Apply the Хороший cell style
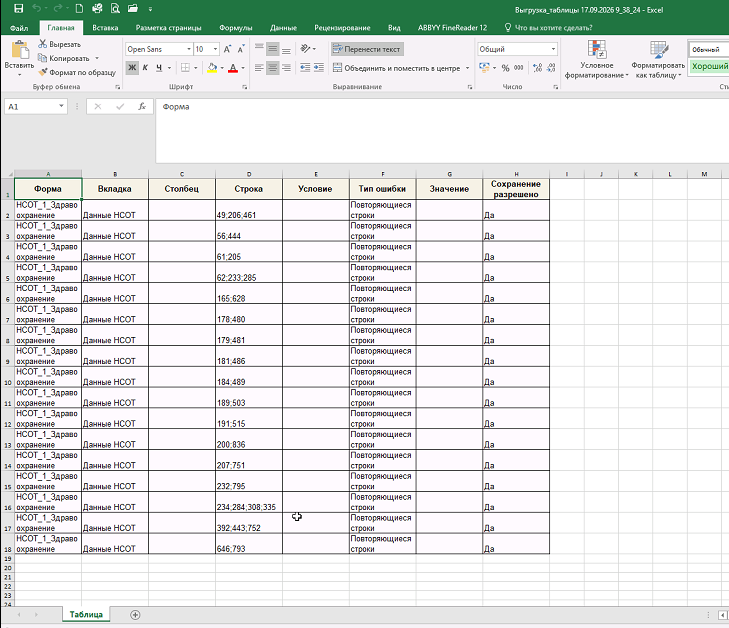 (709, 66)
